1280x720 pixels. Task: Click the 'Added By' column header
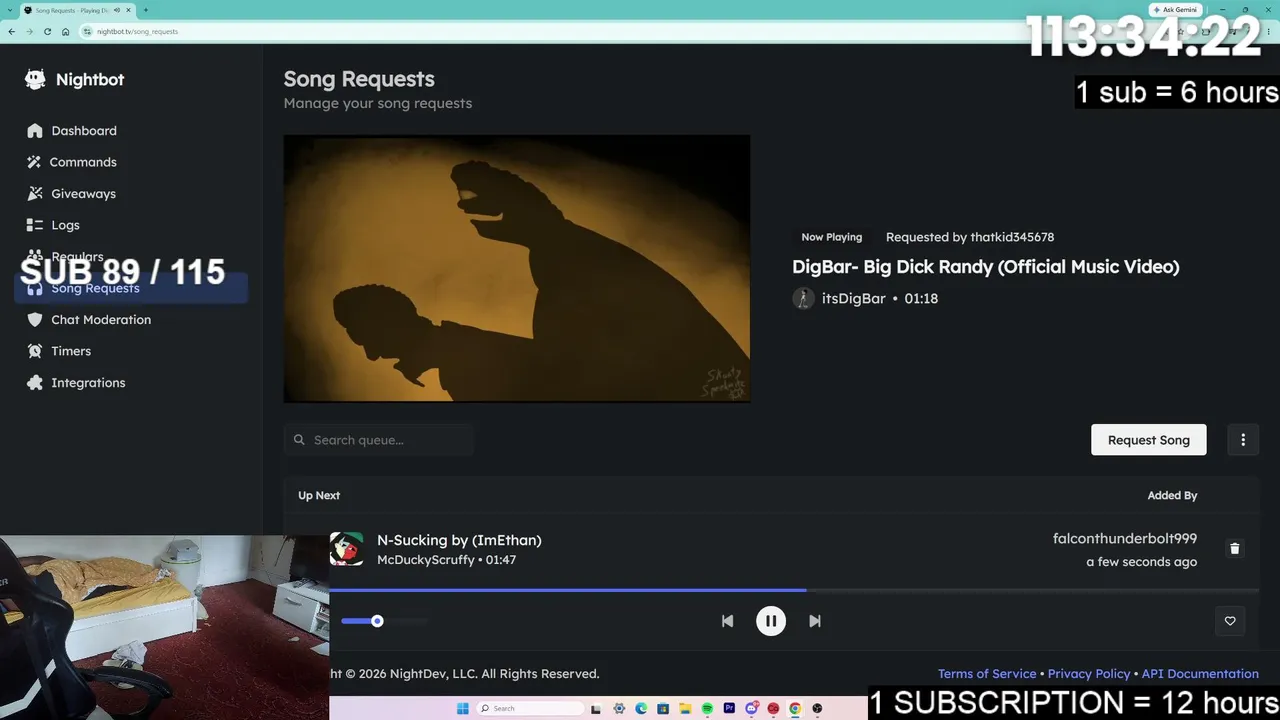[1172, 496]
